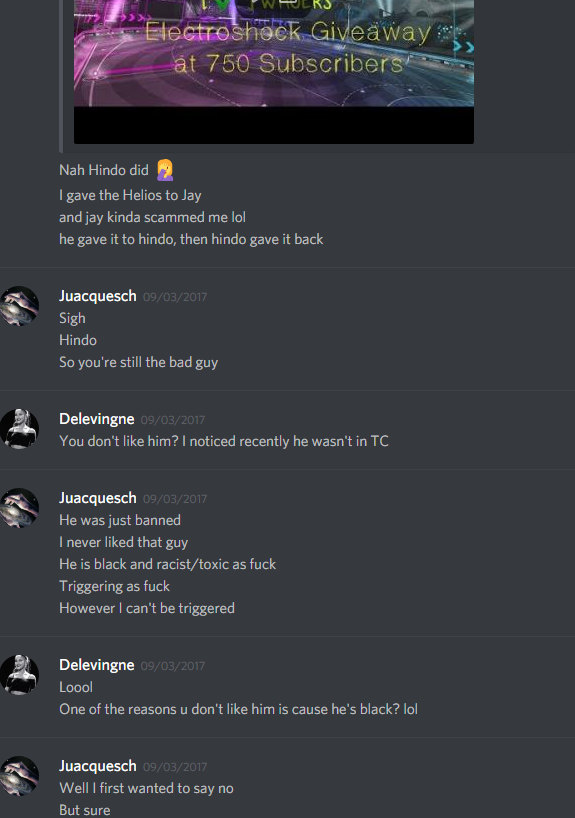Select username Delevingne above "Loool"

point(97,665)
